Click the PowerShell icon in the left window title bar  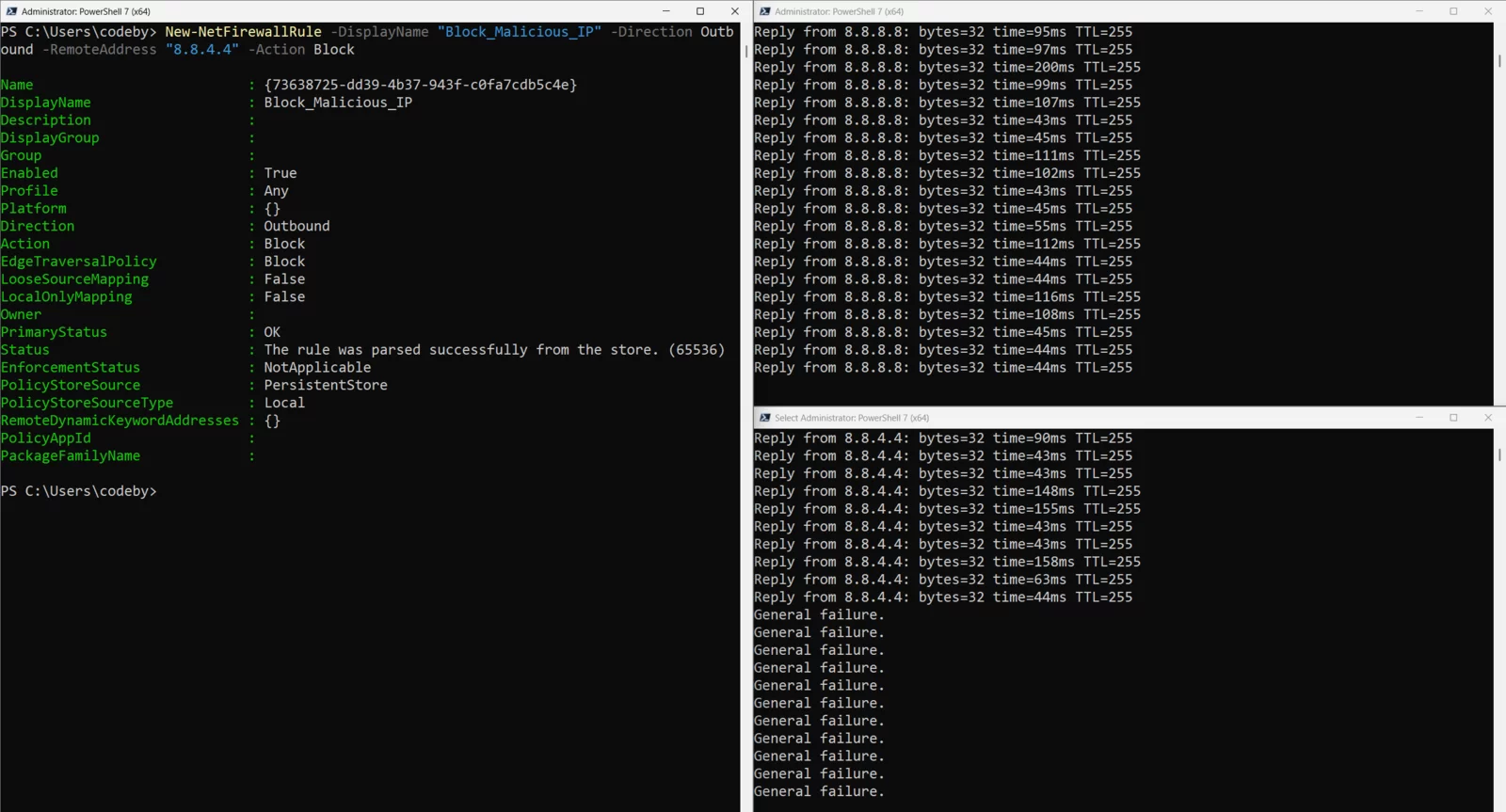(11, 11)
